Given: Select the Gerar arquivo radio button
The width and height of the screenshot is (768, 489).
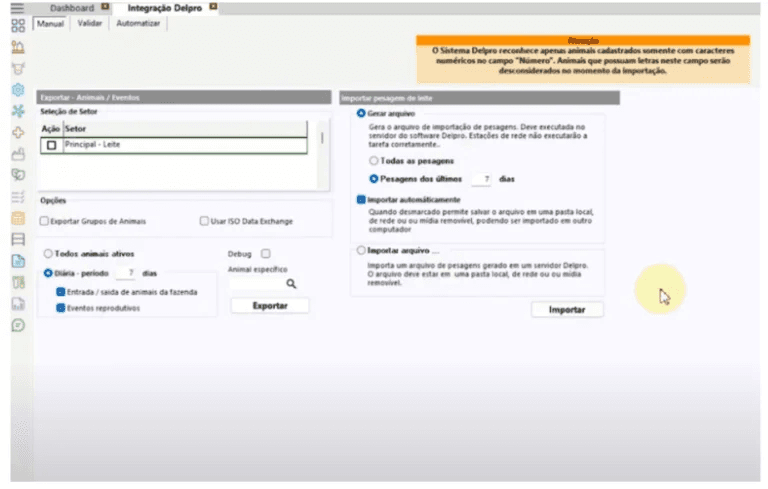Looking at the screenshot, I should pyautogui.click(x=361, y=114).
